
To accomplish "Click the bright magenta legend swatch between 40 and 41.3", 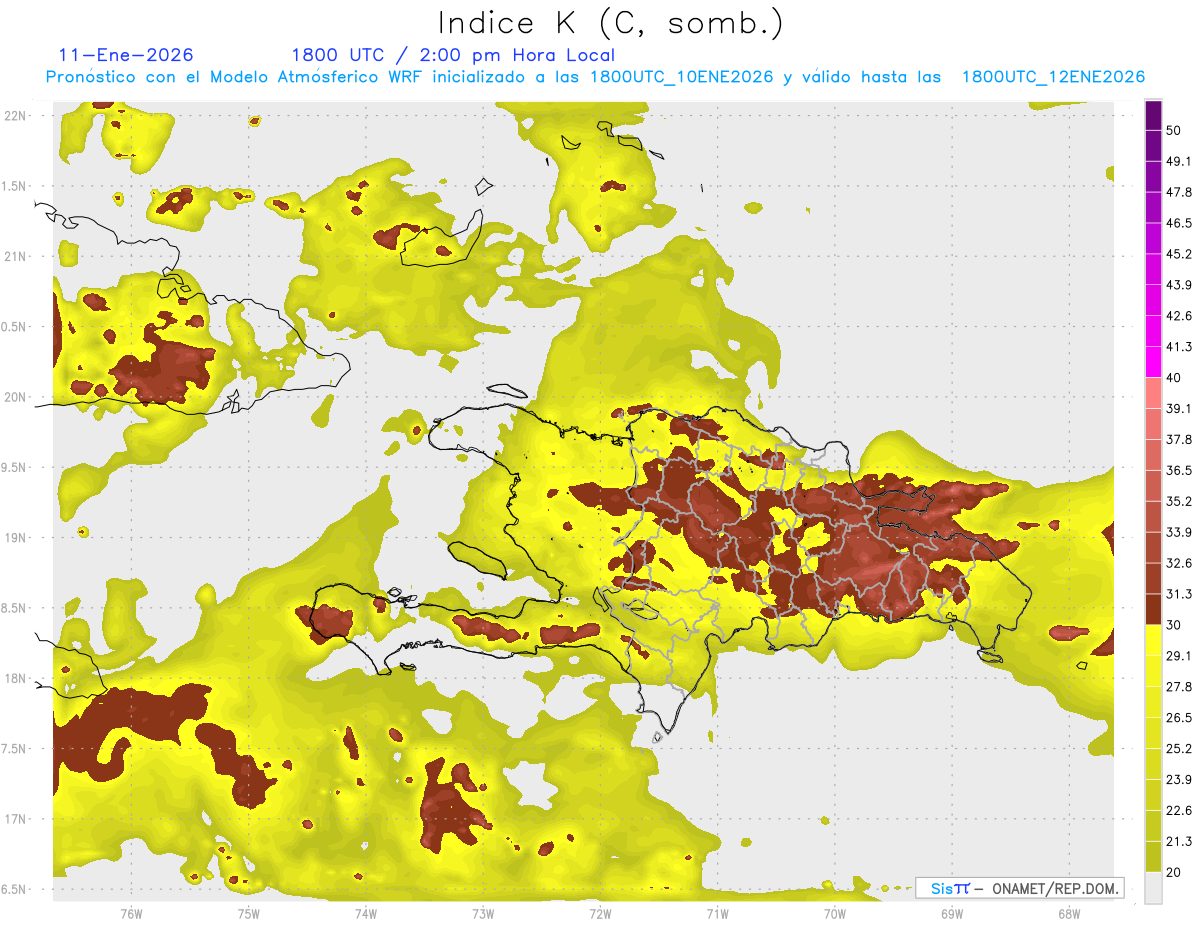I will (x=1153, y=362).
